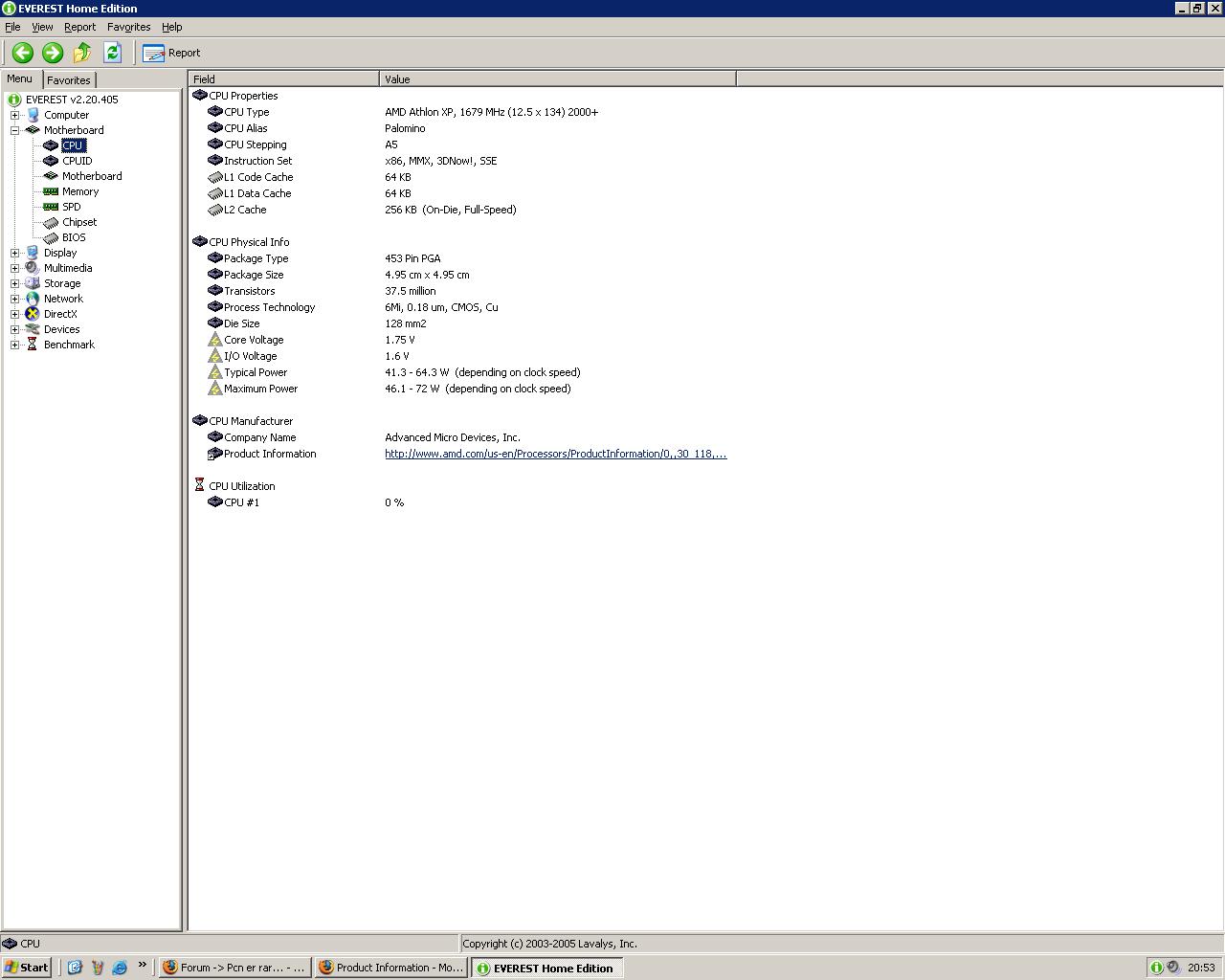Switch to Product Information taskbar window
Image resolution: width=1225 pixels, height=980 pixels.
(x=390, y=968)
